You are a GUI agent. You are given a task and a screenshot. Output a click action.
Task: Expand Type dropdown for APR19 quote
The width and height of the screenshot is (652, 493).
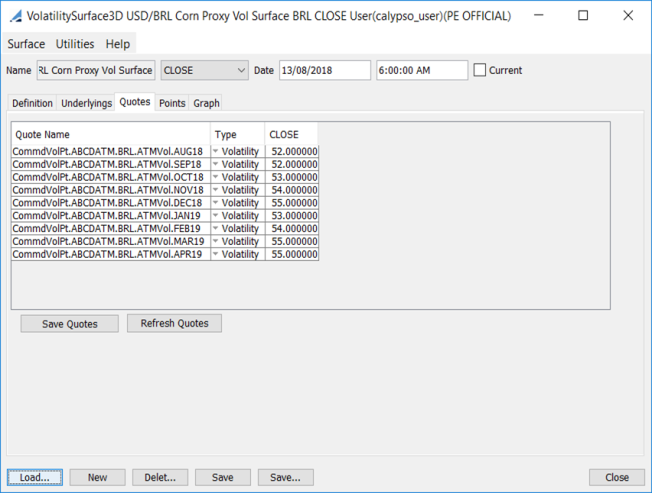[x=215, y=254]
